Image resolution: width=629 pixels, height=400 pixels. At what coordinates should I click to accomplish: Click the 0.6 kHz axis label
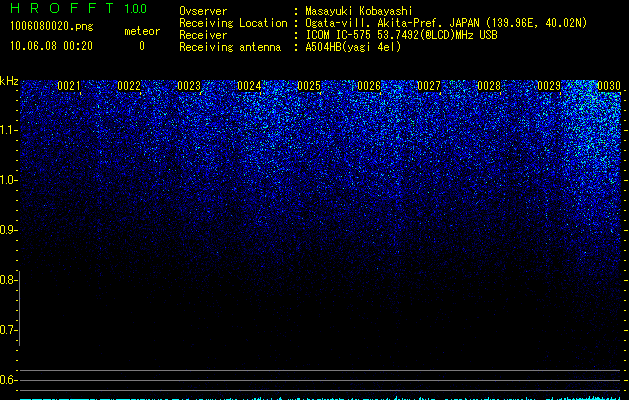(x=8, y=380)
